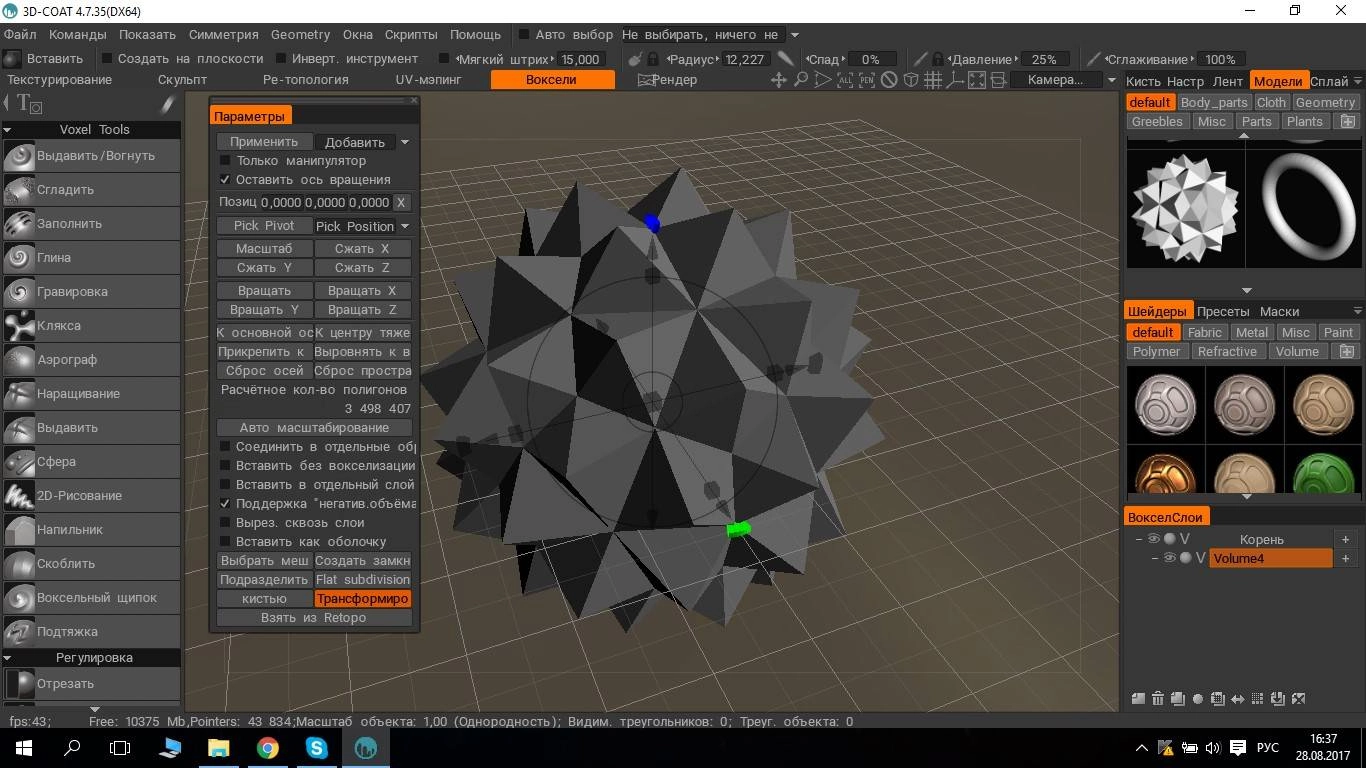Click the Сброс осей button
The image size is (1366, 768).
264,370
